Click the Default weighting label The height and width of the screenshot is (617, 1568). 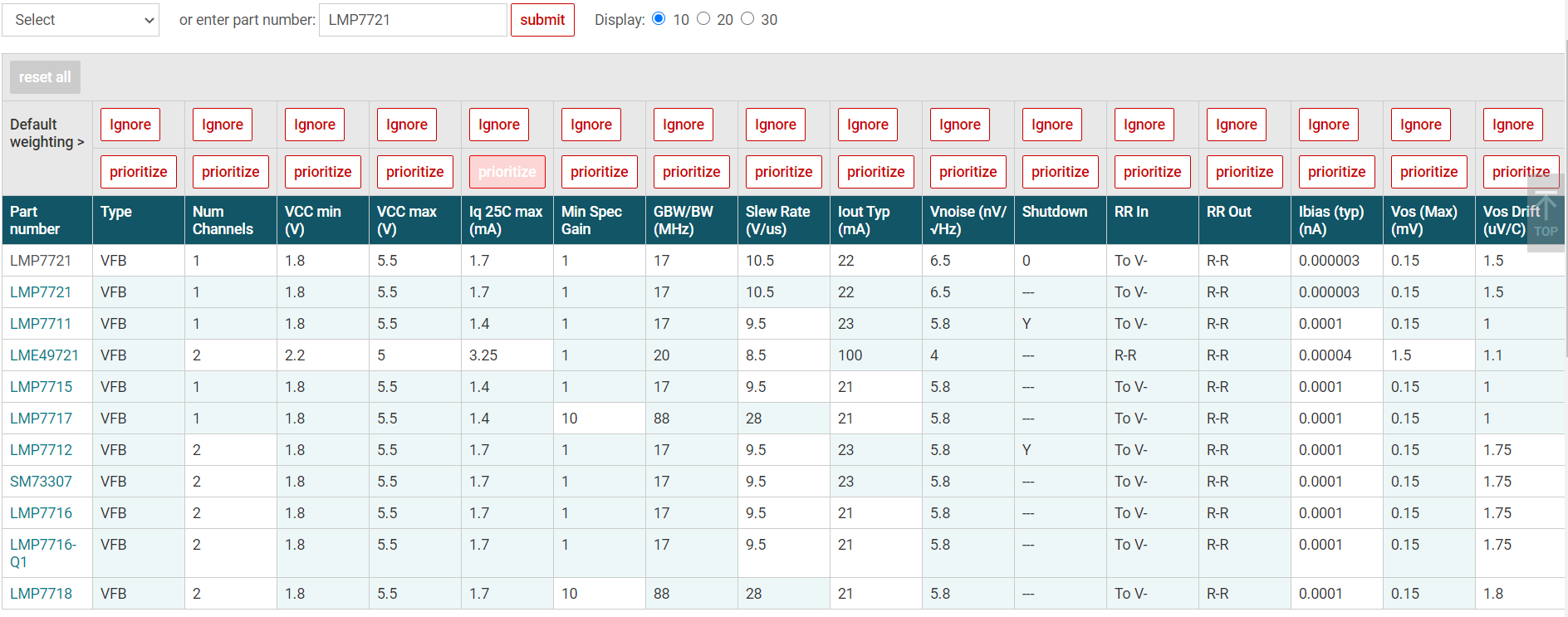(47, 133)
